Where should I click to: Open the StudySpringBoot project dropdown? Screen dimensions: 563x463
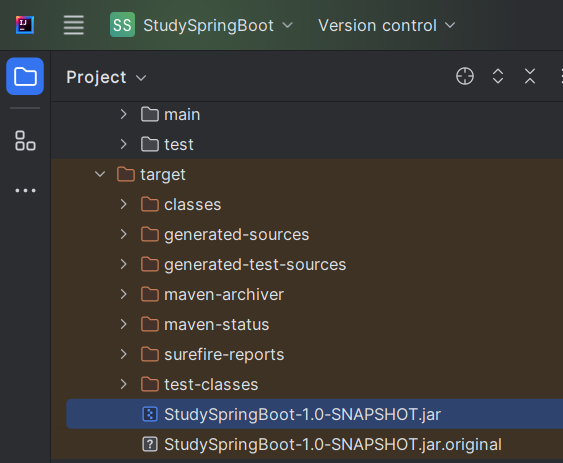coord(218,26)
